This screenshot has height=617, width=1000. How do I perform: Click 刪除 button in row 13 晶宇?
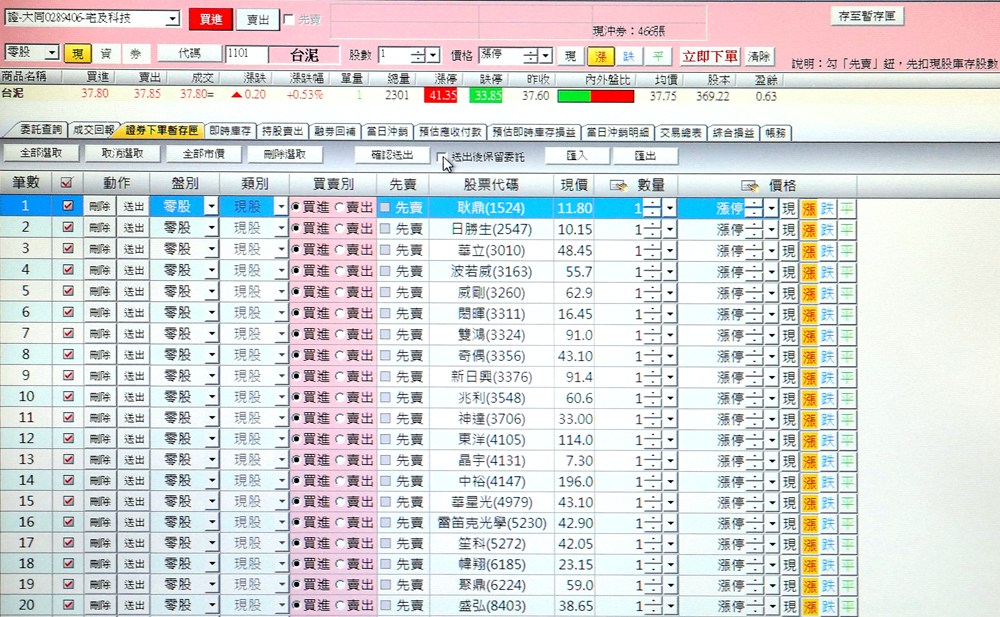coord(99,459)
